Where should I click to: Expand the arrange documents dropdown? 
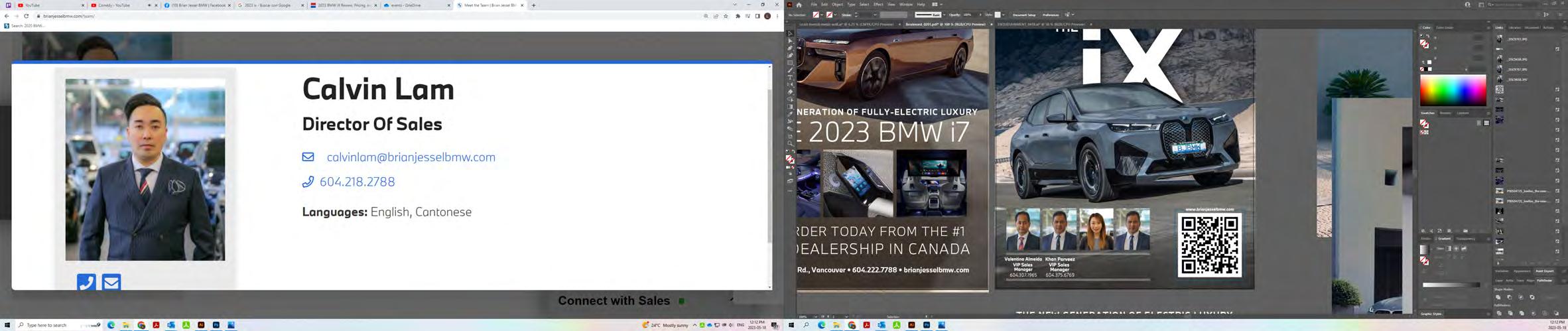tap(941, 5)
